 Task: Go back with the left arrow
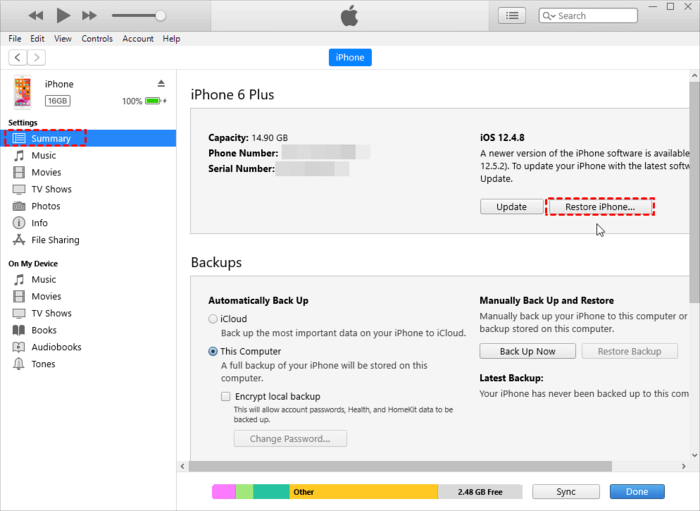pos(17,58)
